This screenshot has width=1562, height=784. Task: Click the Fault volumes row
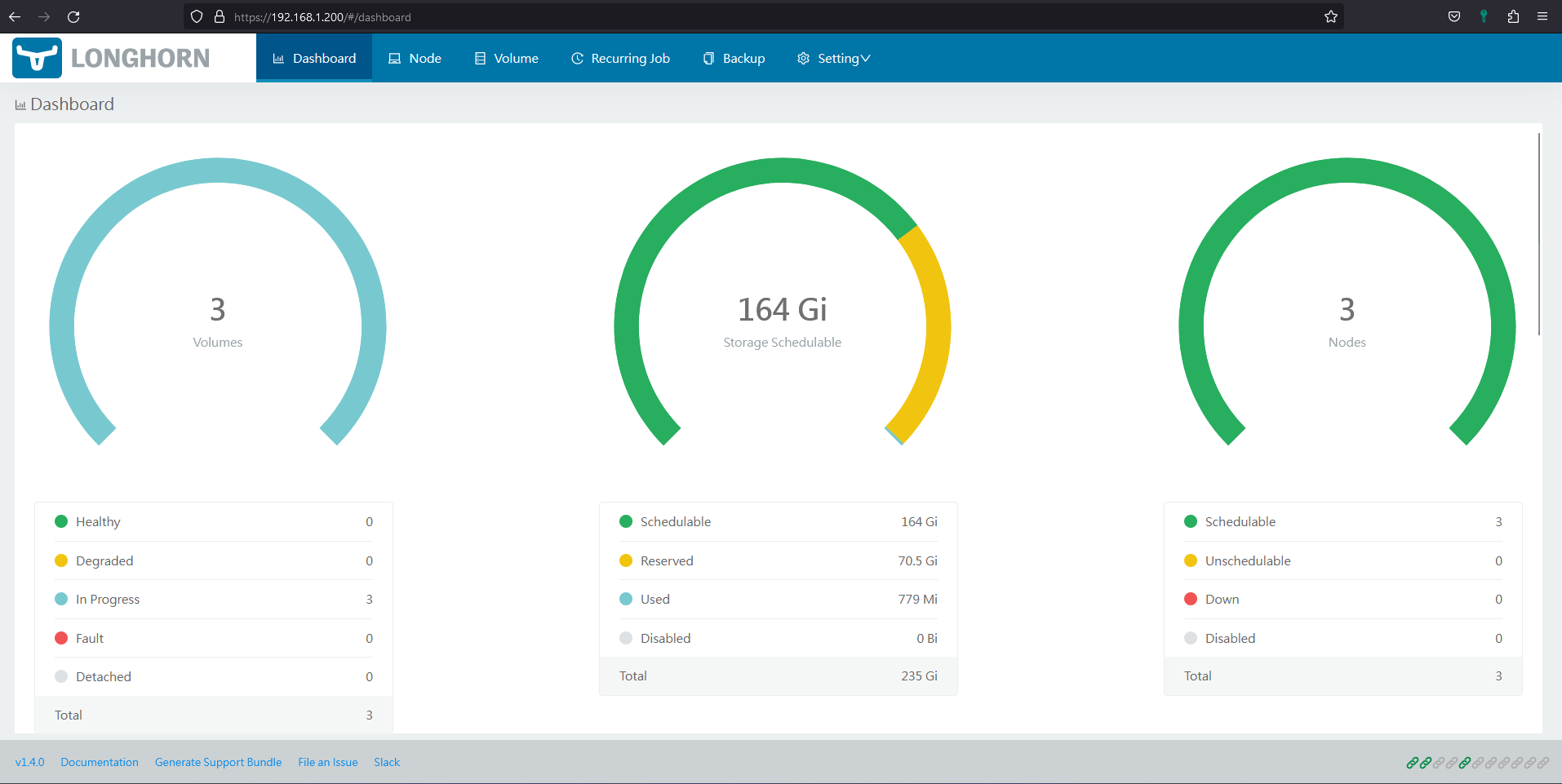pos(214,638)
